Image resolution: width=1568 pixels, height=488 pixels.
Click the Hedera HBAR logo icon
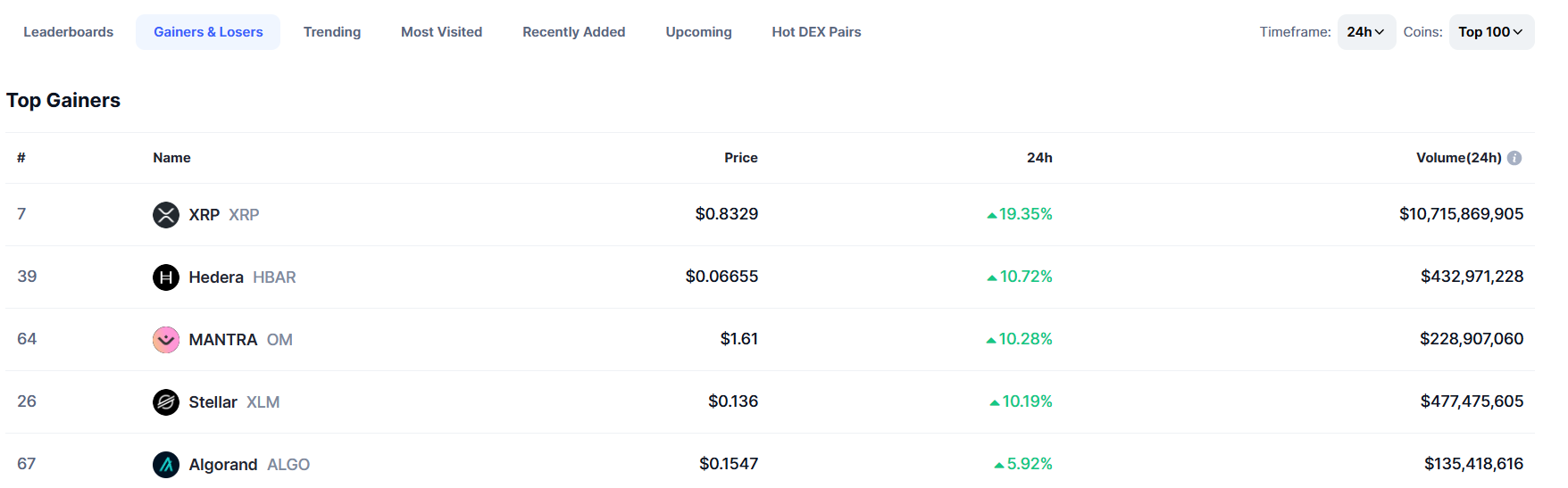[x=166, y=277]
